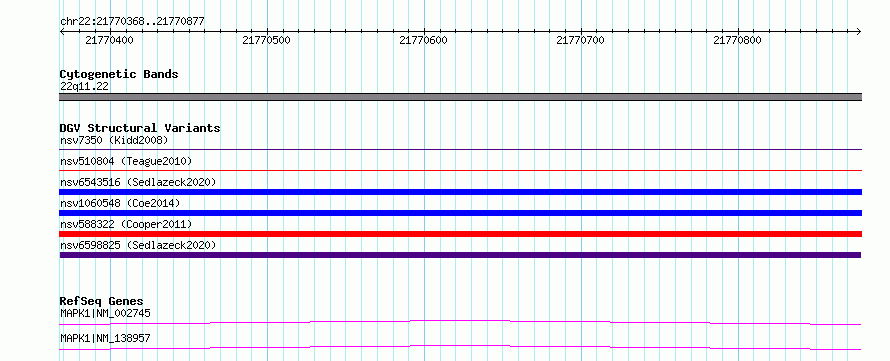Screen dimensions: 890x361
Task: Click ruler position 21770700
Action: [580, 40]
